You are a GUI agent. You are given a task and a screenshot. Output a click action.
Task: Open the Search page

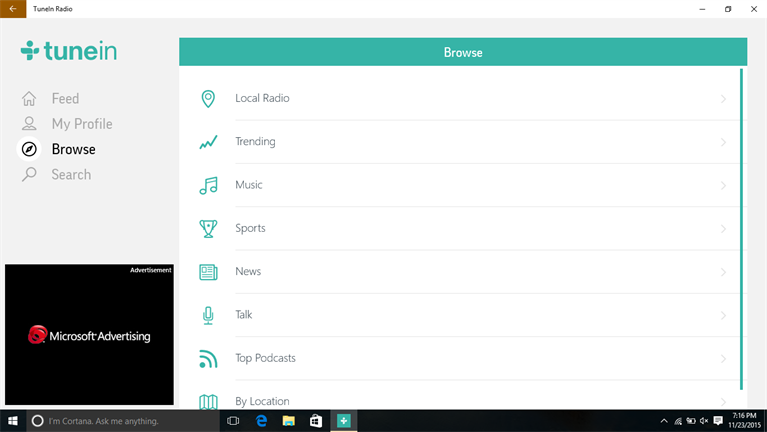click(x=71, y=175)
